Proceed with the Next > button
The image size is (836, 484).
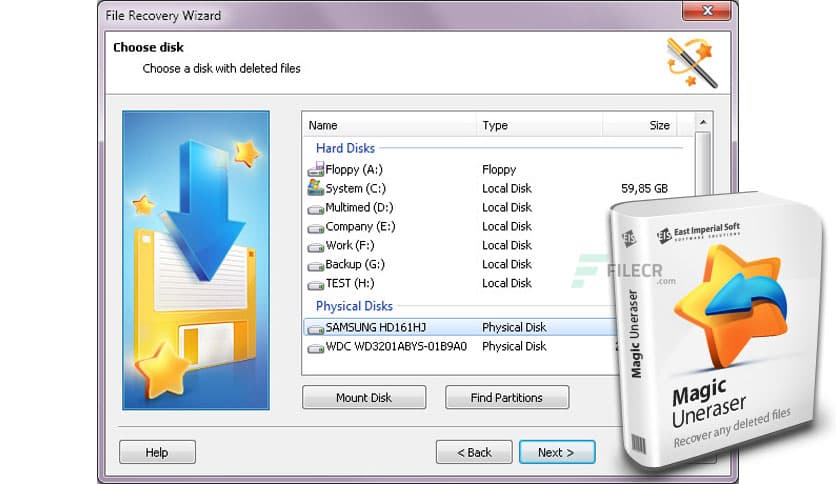tap(557, 452)
